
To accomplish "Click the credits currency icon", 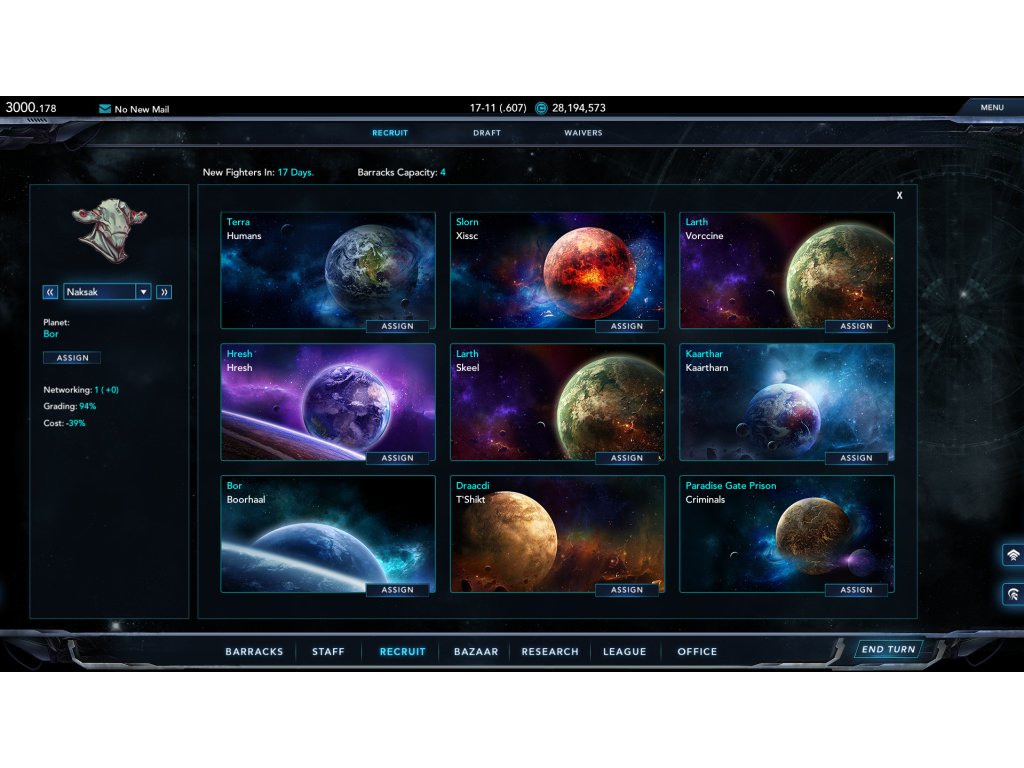I will [x=541, y=108].
